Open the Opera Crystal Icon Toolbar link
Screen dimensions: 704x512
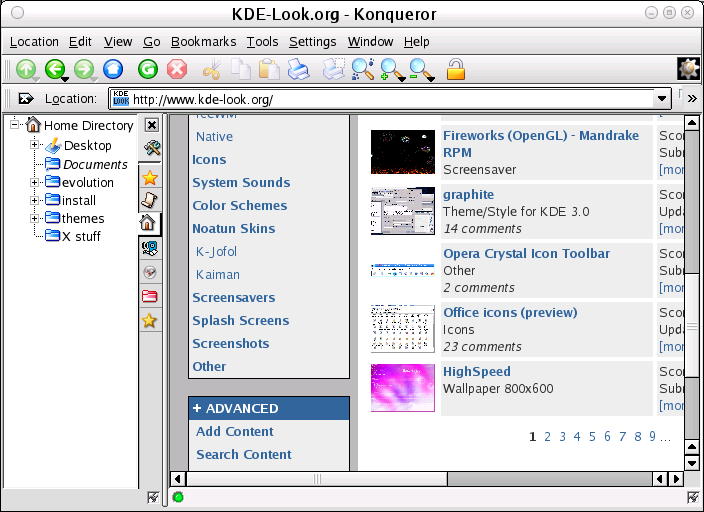pyautogui.click(x=527, y=253)
